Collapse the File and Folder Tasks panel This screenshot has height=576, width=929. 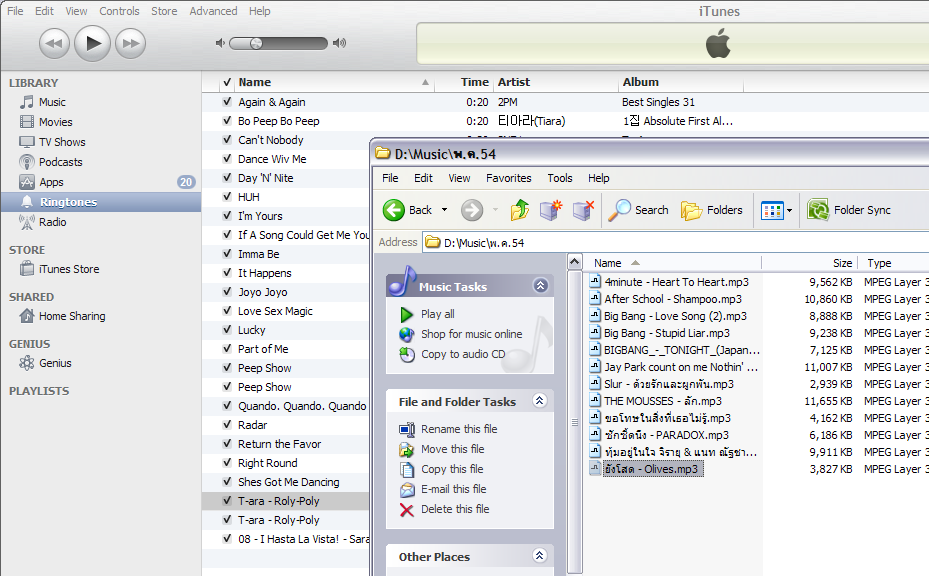539,401
